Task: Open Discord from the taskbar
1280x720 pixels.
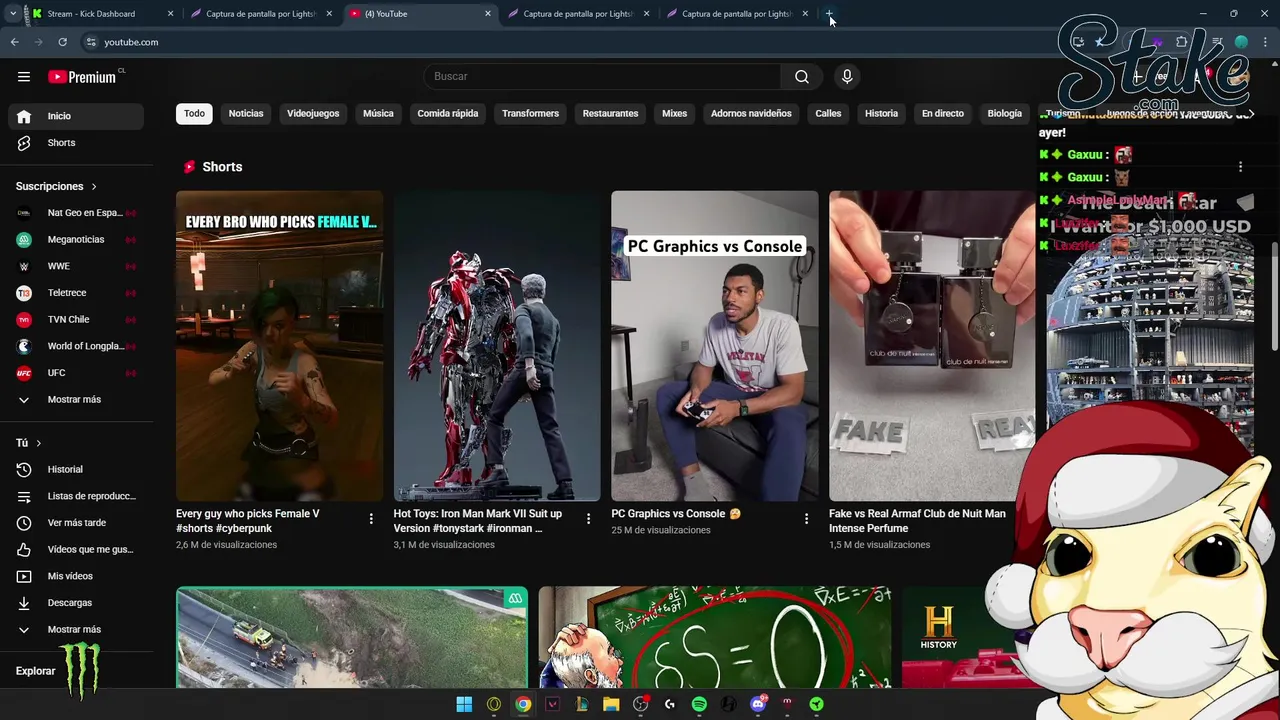Action: 758,704
